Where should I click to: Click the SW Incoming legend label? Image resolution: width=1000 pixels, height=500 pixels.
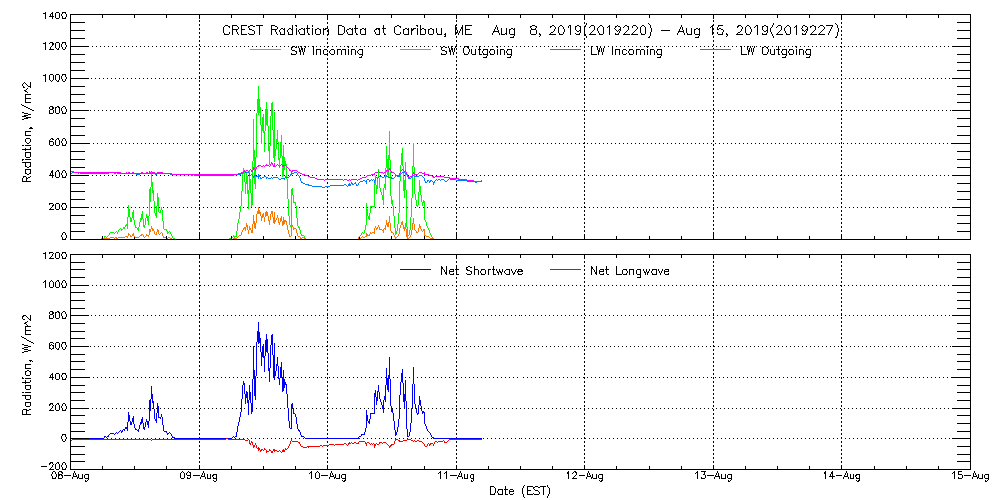(327, 52)
